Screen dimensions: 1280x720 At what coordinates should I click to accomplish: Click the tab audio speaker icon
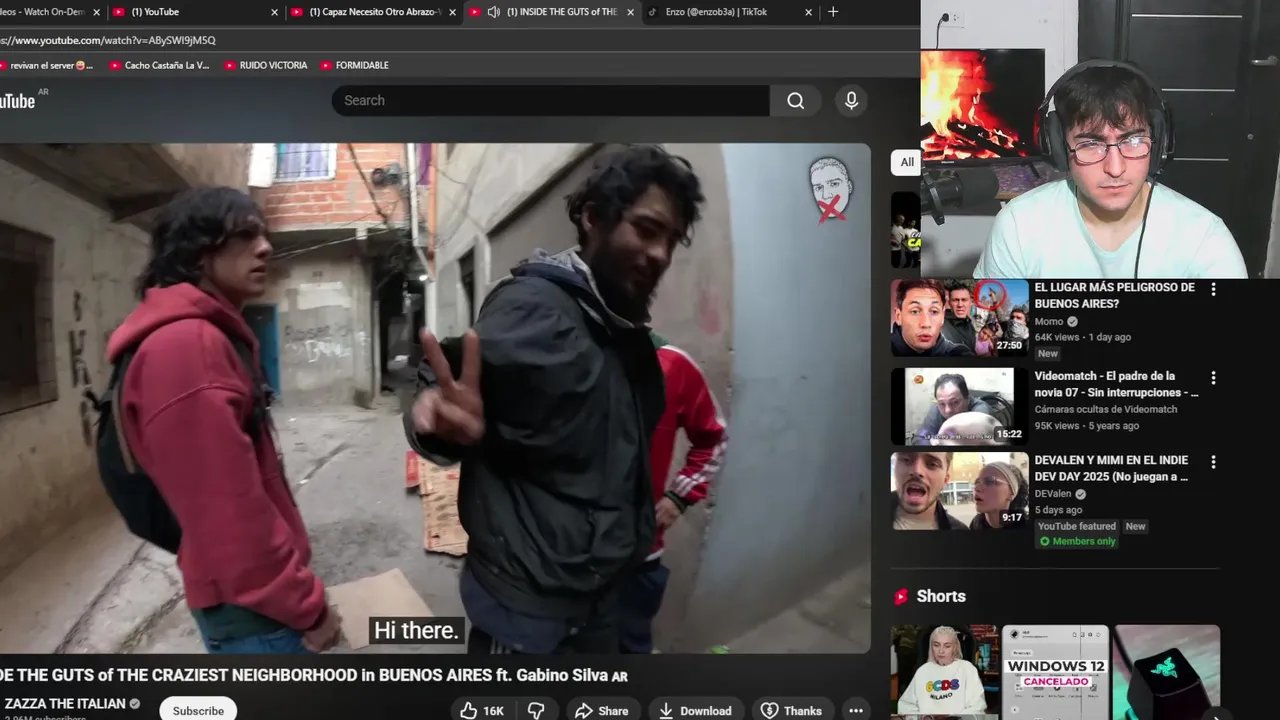494,12
